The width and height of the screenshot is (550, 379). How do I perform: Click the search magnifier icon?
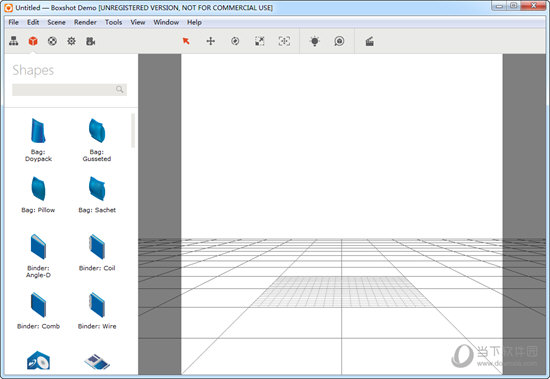point(120,89)
